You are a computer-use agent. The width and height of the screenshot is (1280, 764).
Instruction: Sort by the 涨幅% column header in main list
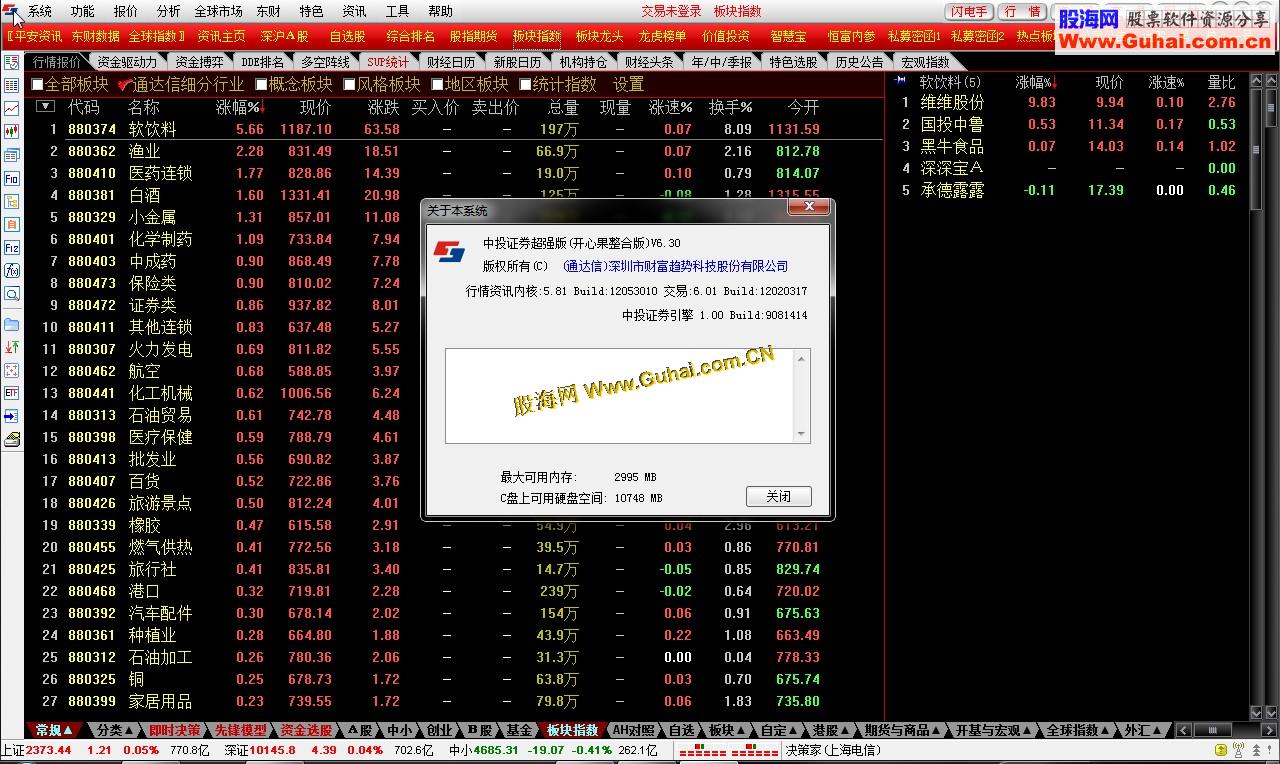tap(238, 106)
